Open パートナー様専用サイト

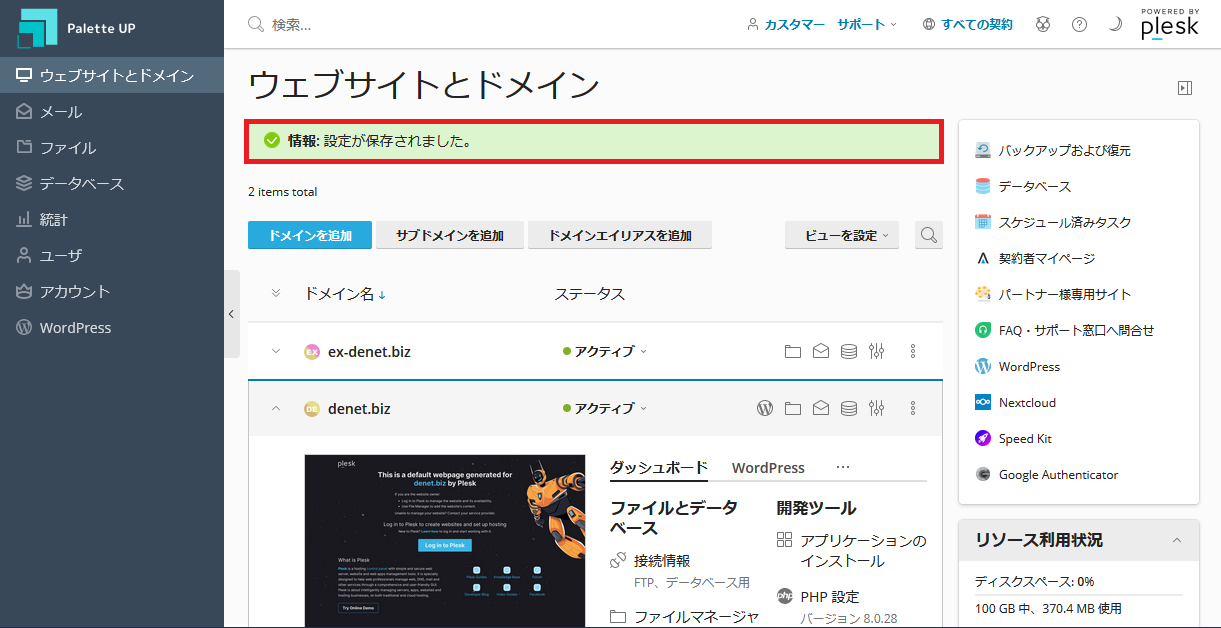point(1053,294)
